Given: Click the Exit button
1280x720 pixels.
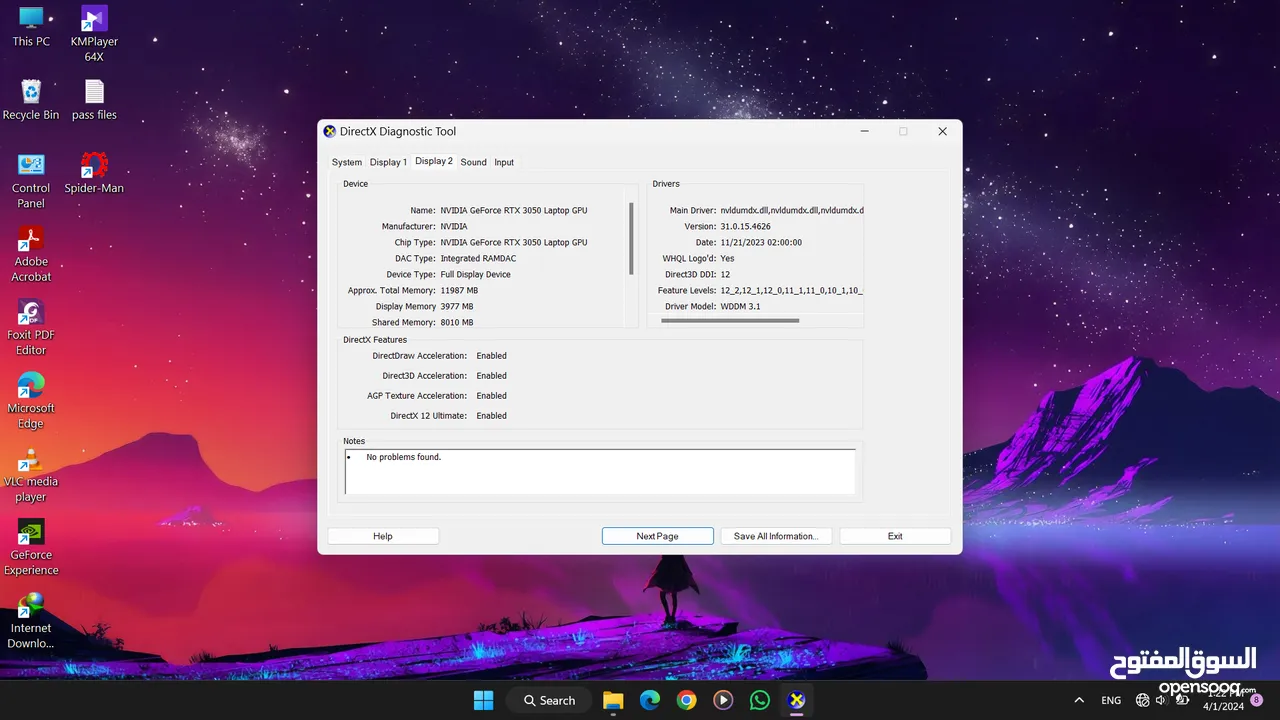Looking at the screenshot, I should click(x=895, y=536).
